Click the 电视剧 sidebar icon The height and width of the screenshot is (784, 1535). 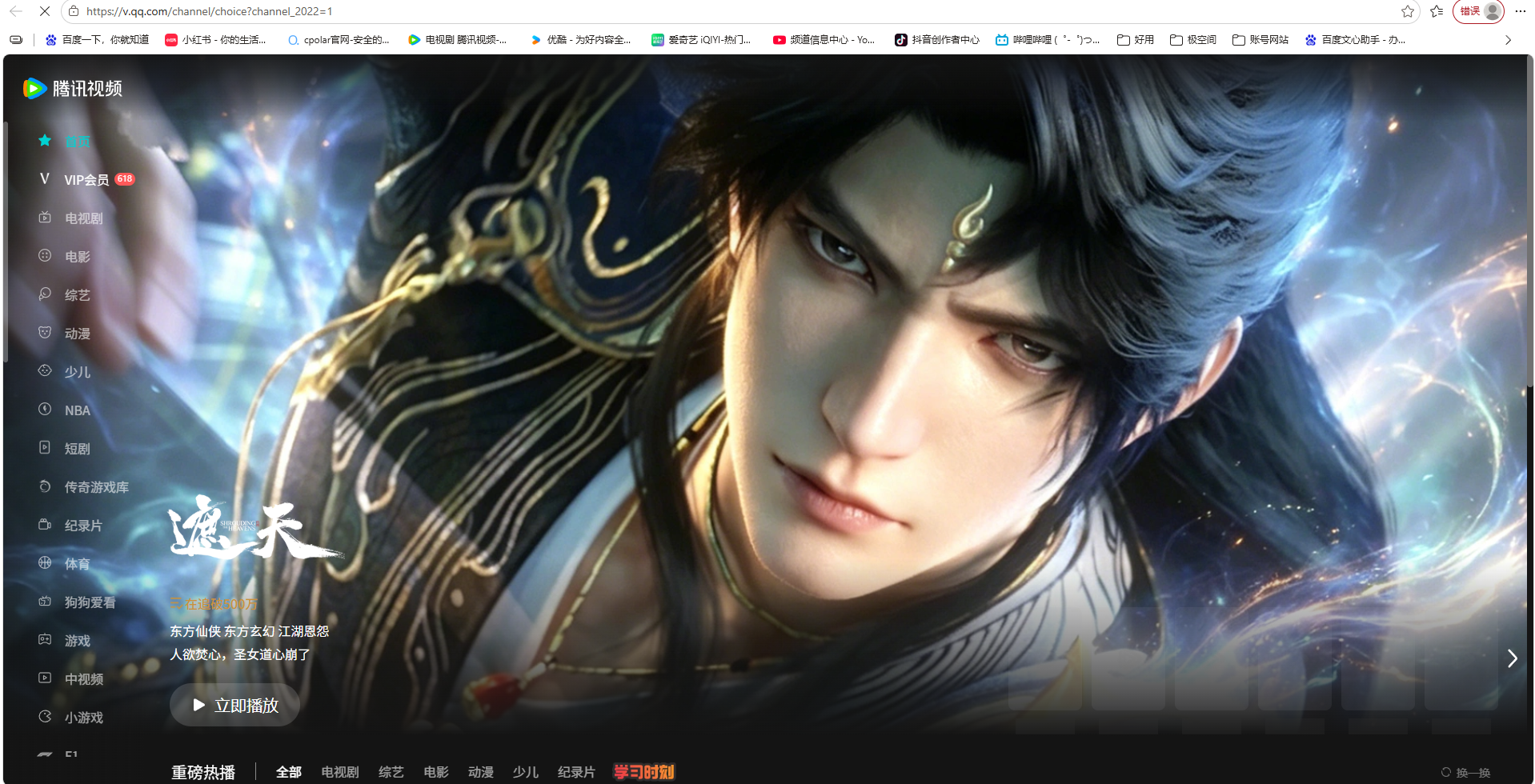point(45,218)
